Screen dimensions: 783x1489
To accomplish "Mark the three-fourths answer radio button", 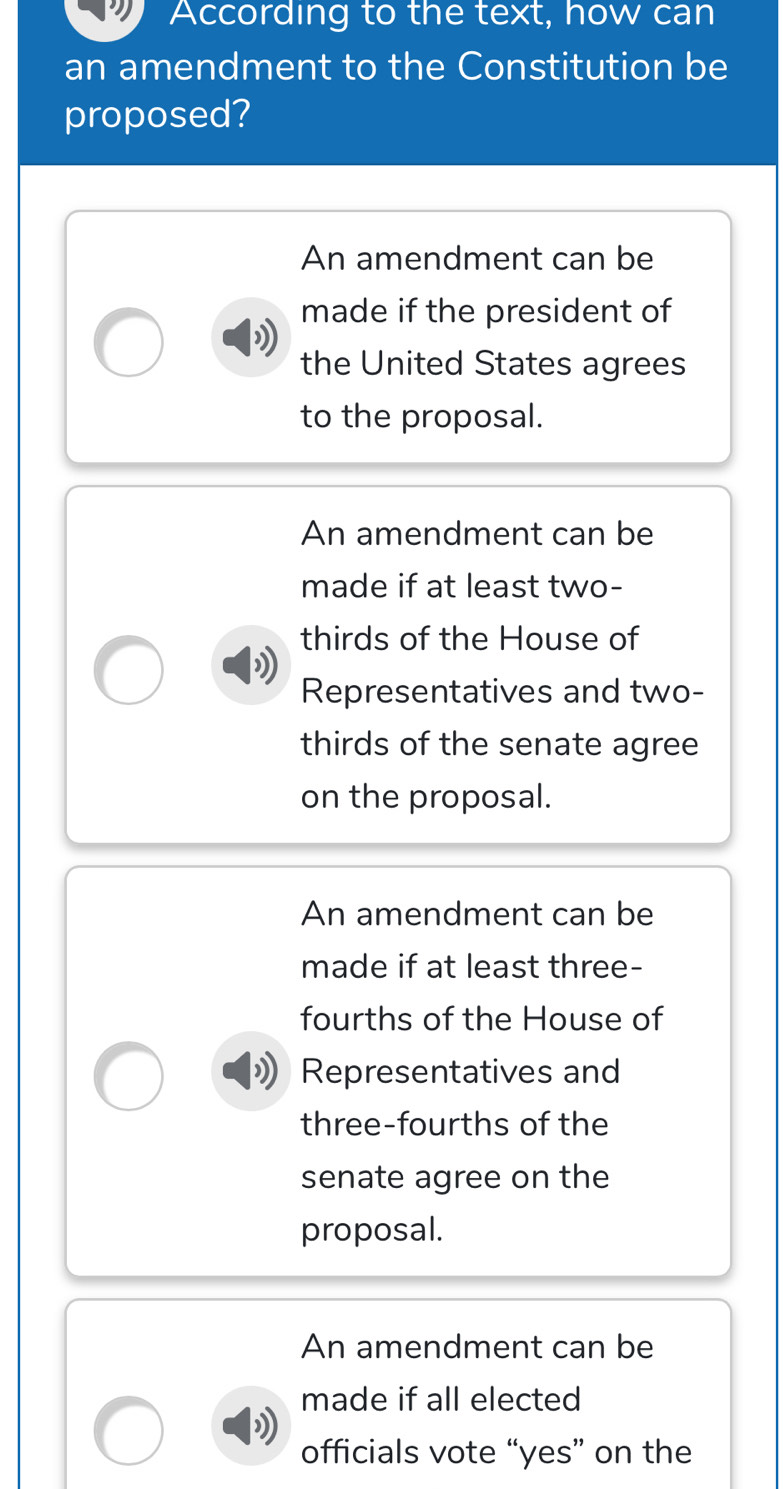I will [128, 1075].
